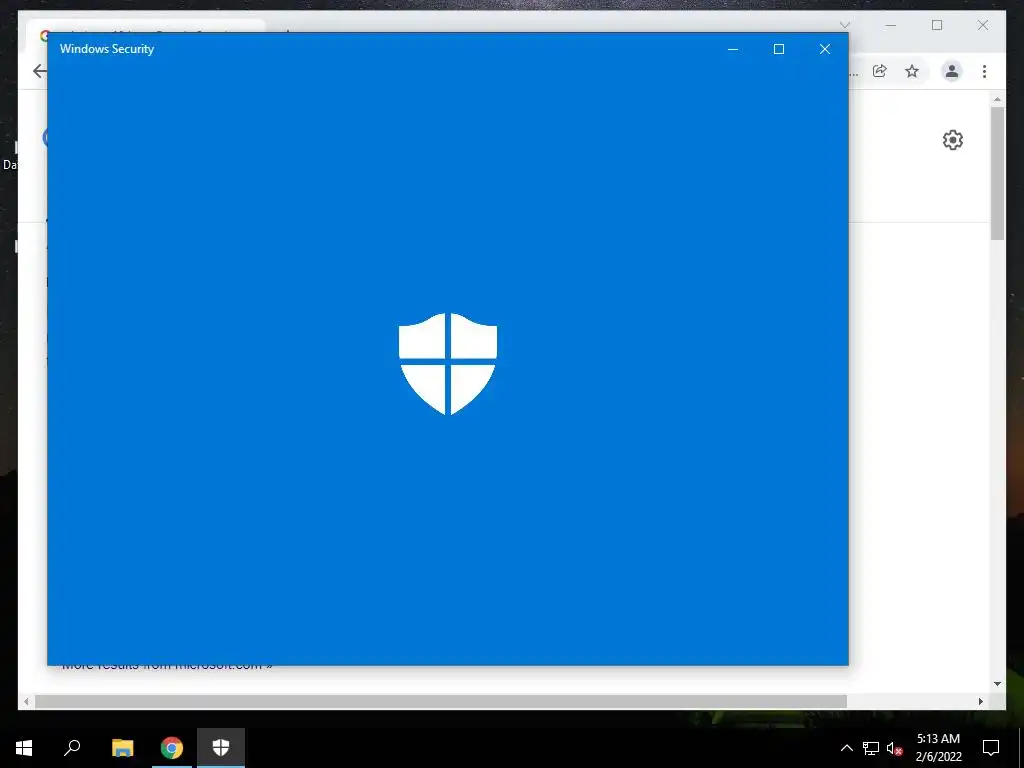
Task: Open Google settings gear in Chrome
Action: (x=953, y=140)
